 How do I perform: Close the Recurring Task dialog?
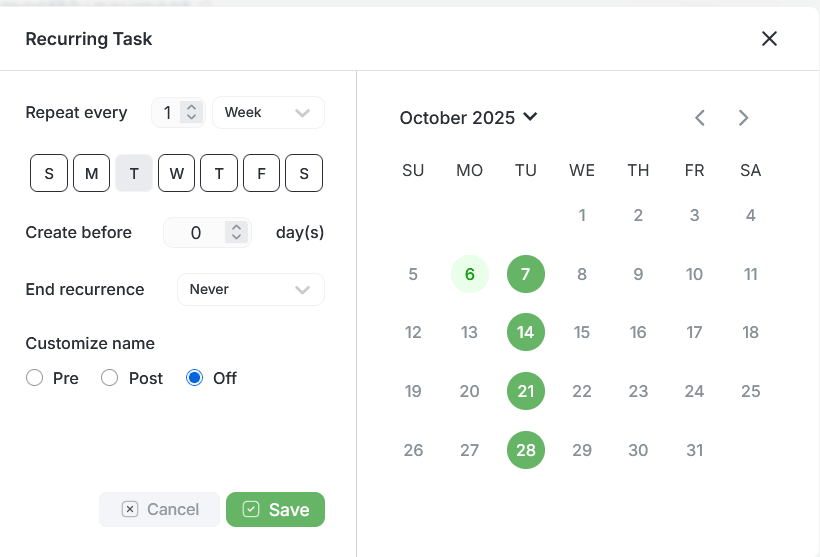769,39
